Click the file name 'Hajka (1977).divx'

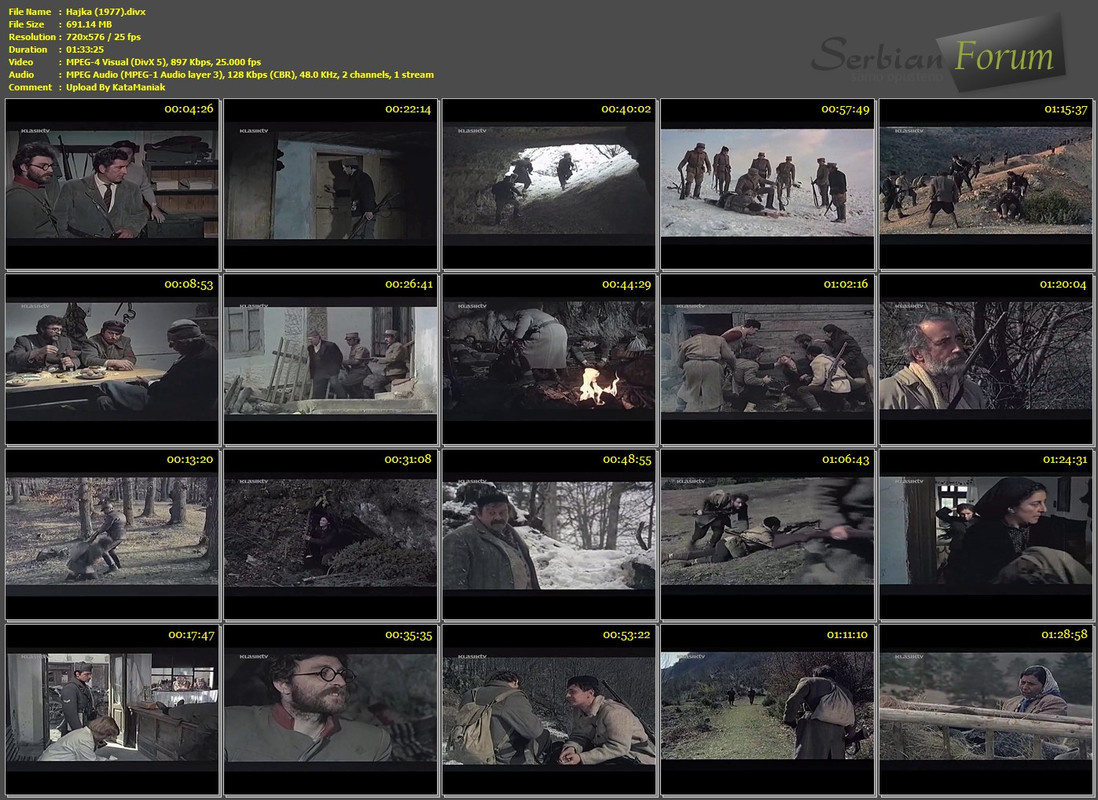[106, 12]
